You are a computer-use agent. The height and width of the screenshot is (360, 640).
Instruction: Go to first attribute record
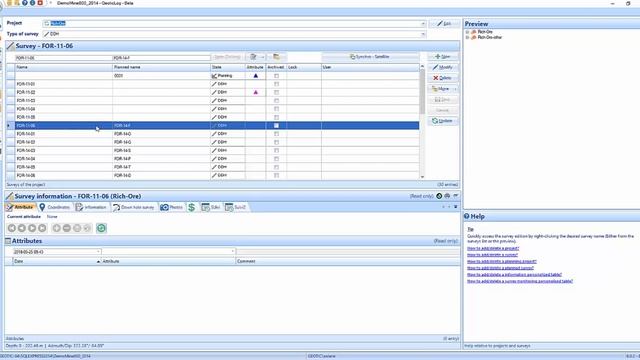click(12, 228)
